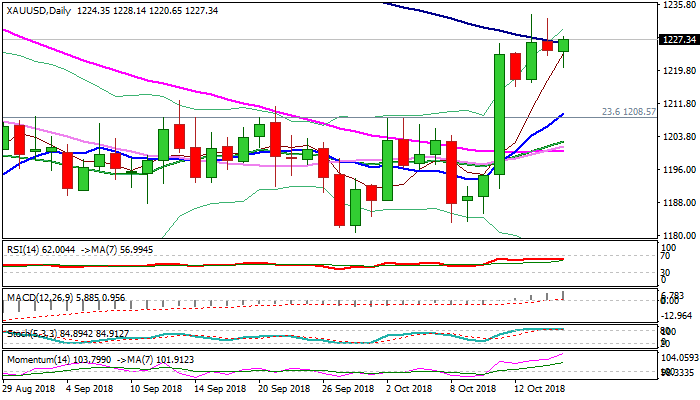
Task: Click the 12 Oct 2018 date label
Action: point(538,388)
